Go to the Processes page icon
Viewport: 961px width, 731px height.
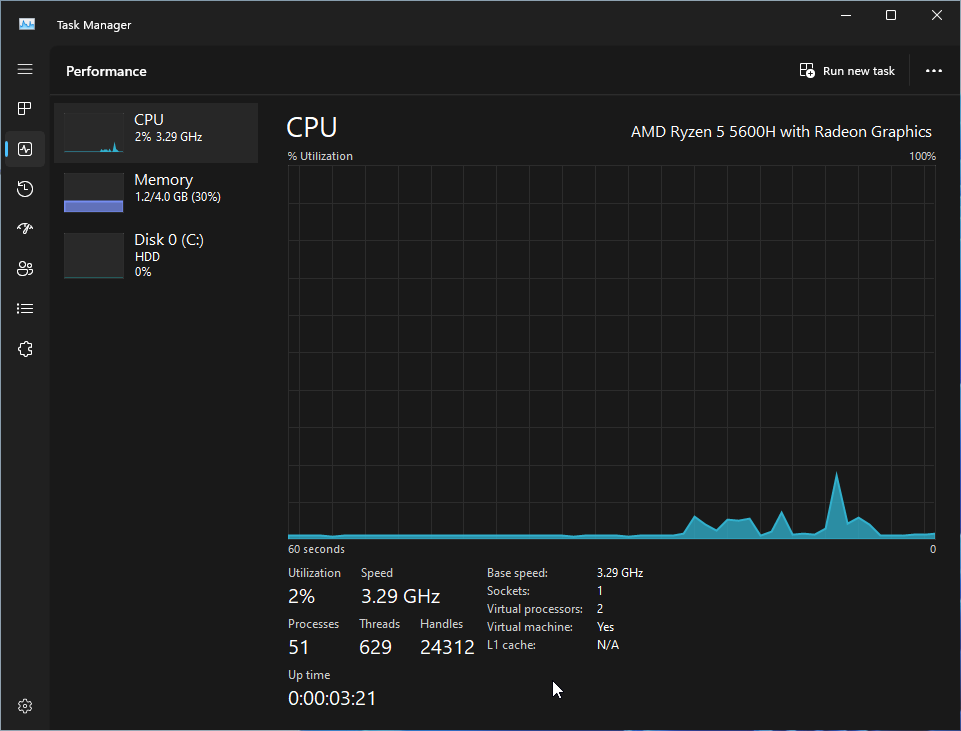click(25, 109)
